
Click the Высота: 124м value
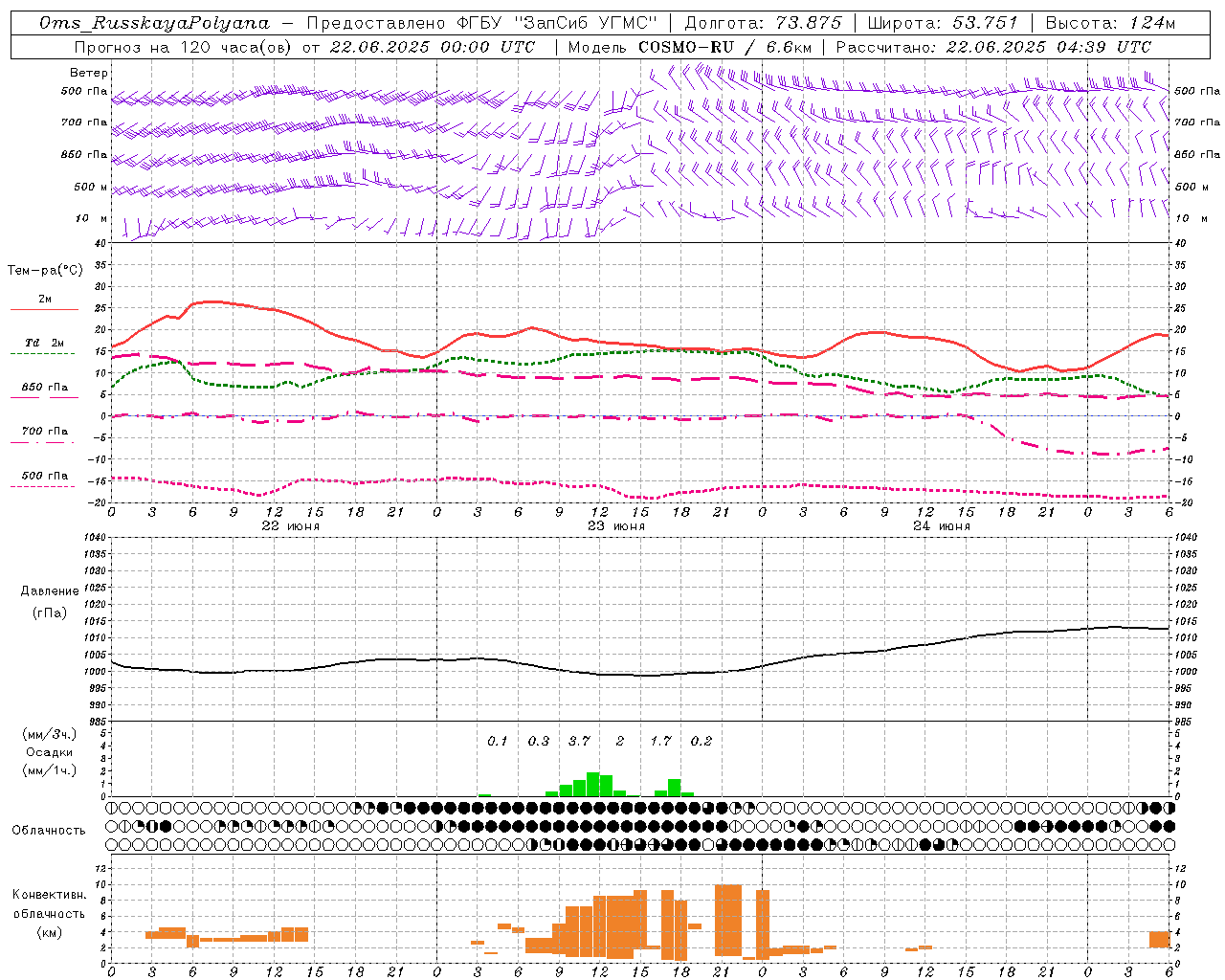(x=1110, y=23)
